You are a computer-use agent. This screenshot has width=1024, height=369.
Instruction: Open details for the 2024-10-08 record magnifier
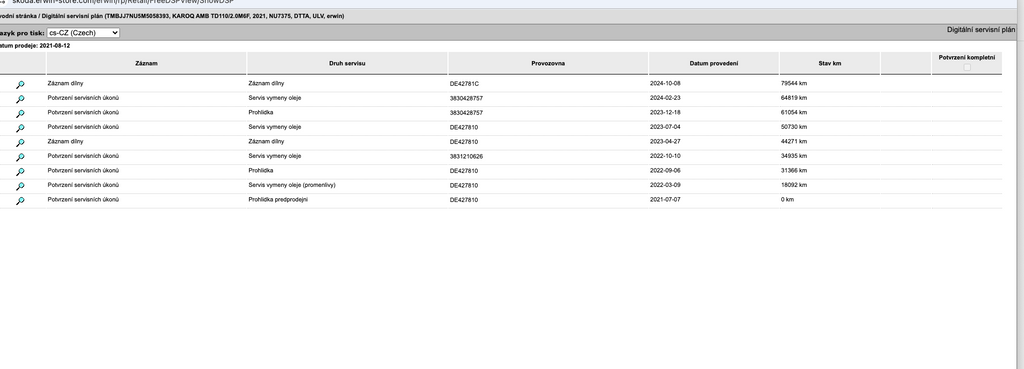[20, 84]
